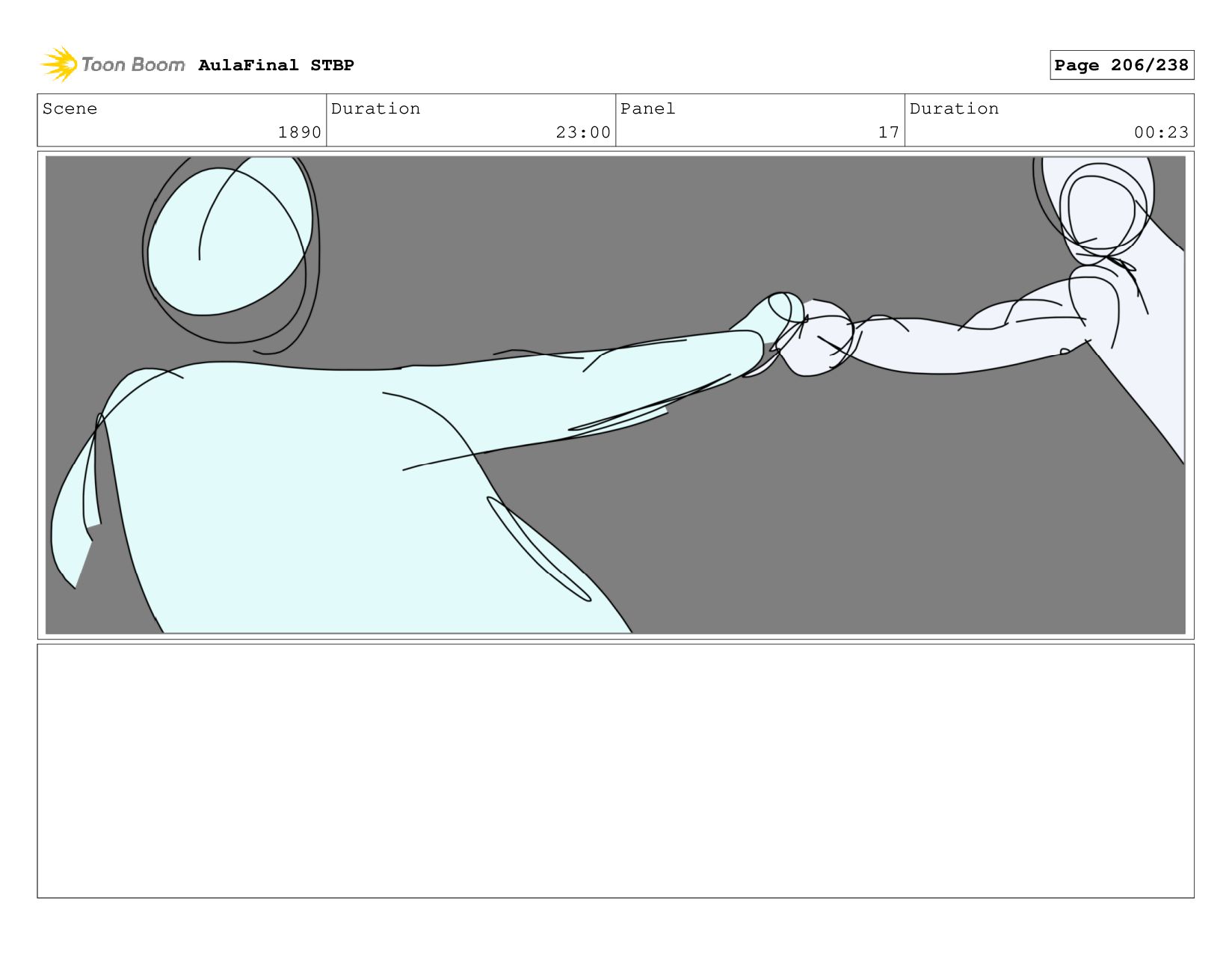Click the empty notes box below the panel
Image resolution: width=1232 pixels, height=954 pixels.
pyautogui.click(x=615, y=771)
